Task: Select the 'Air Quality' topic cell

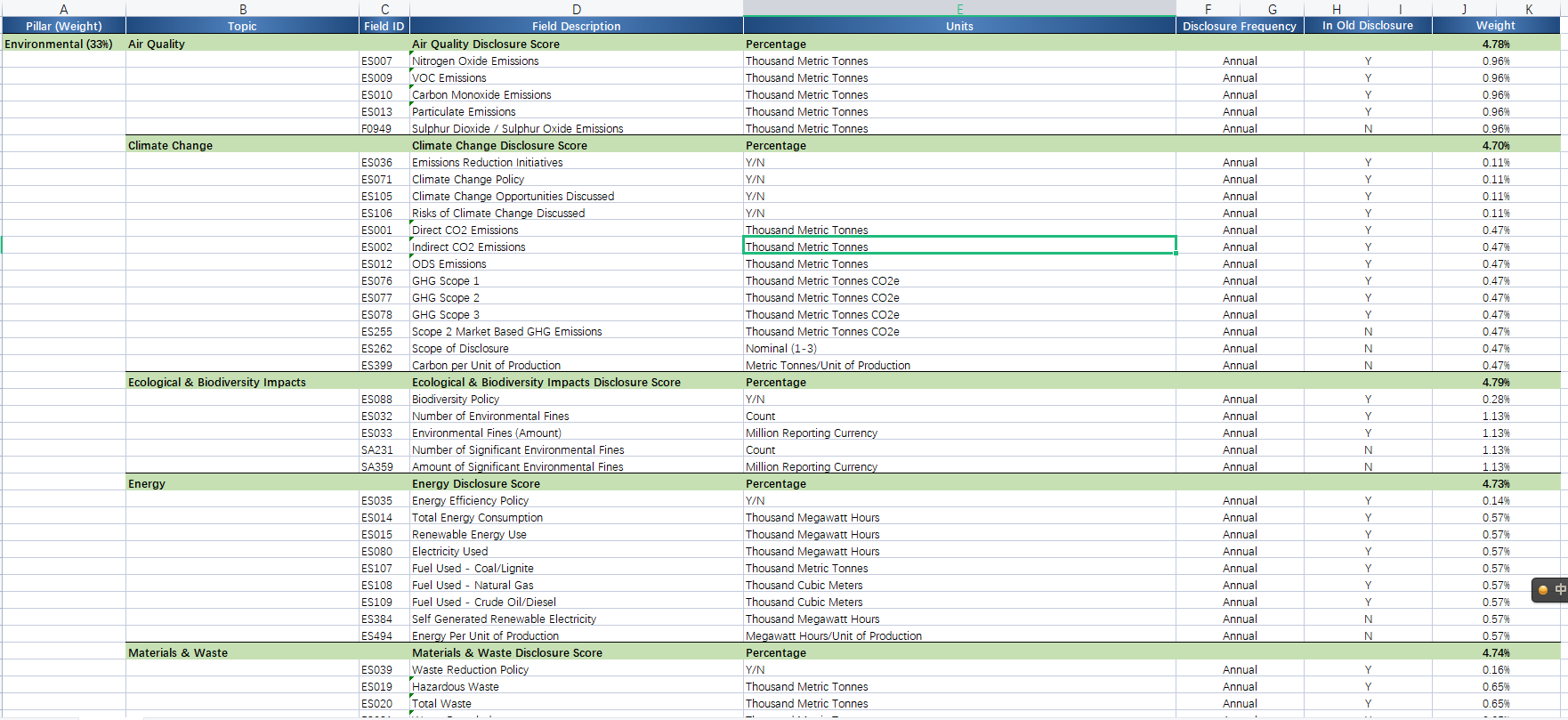Action: pos(242,44)
